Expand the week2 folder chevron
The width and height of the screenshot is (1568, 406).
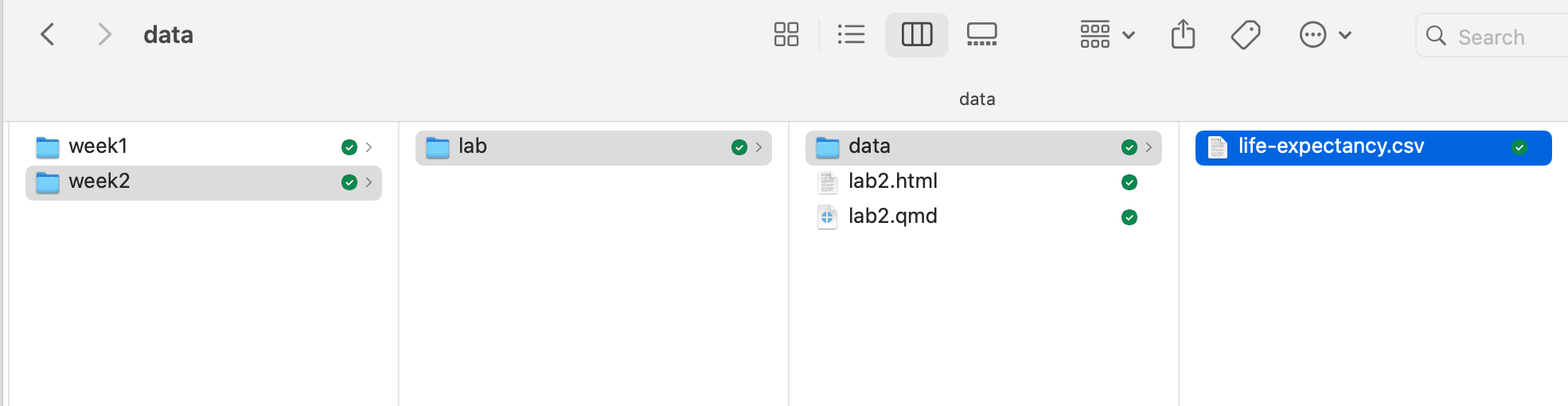click(369, 182)
